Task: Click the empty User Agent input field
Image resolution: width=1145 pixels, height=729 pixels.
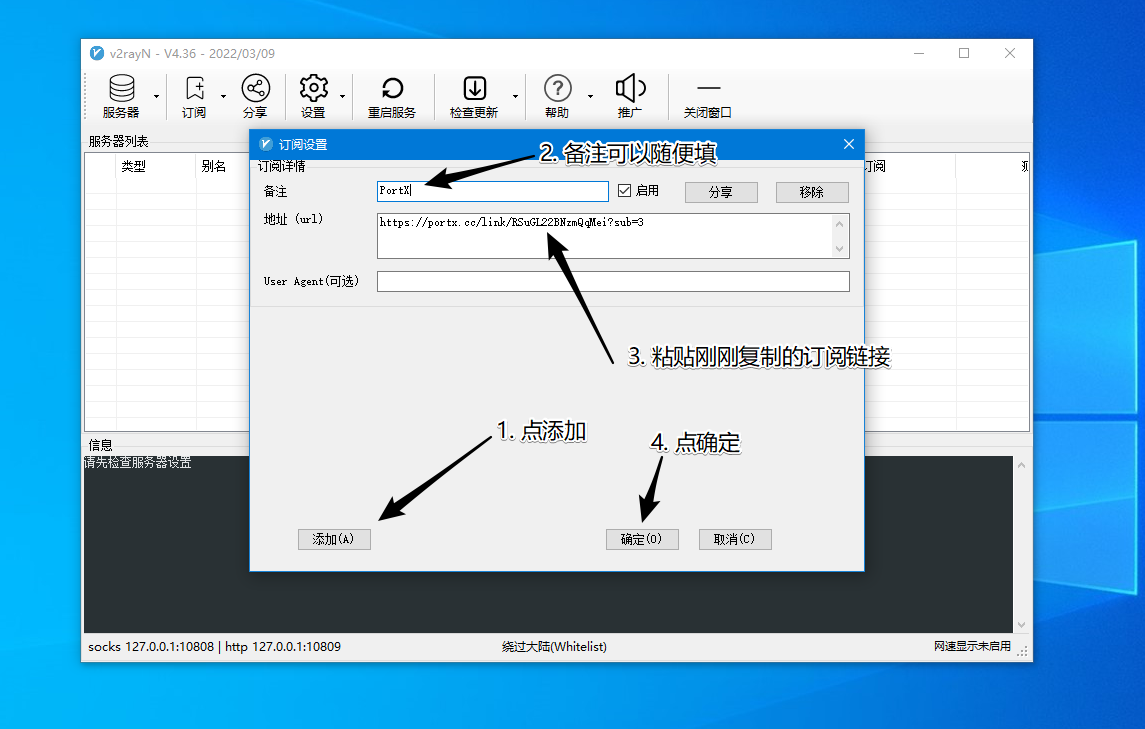Action: 612,282
